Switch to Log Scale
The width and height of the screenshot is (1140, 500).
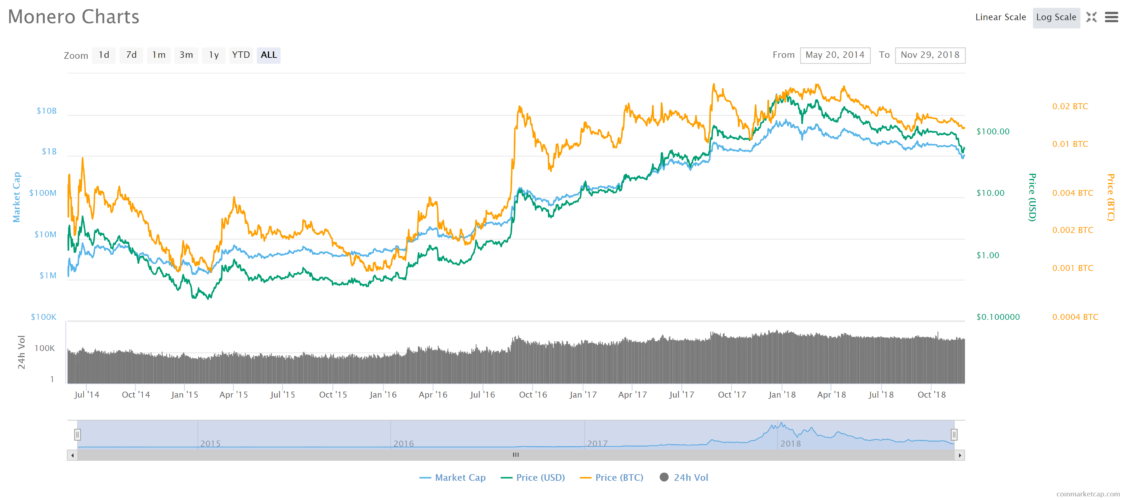pos(1056,17)
